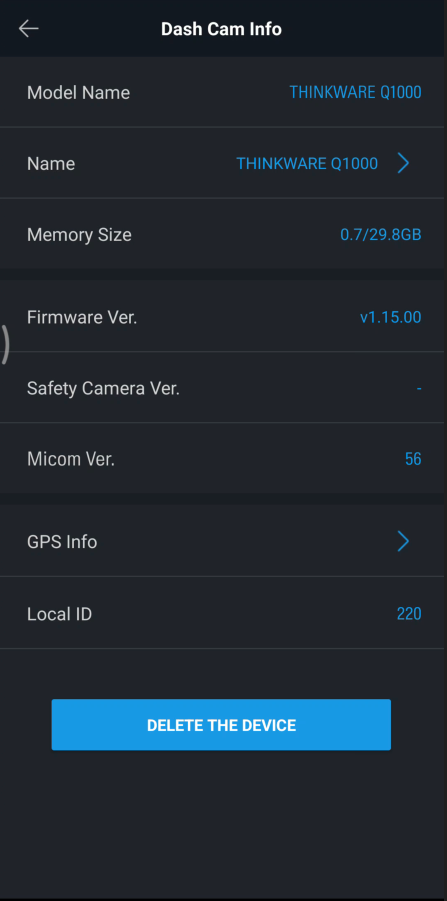
Task: Tap the DELETE THE DEVICE button
Action: tap(221, 725)
